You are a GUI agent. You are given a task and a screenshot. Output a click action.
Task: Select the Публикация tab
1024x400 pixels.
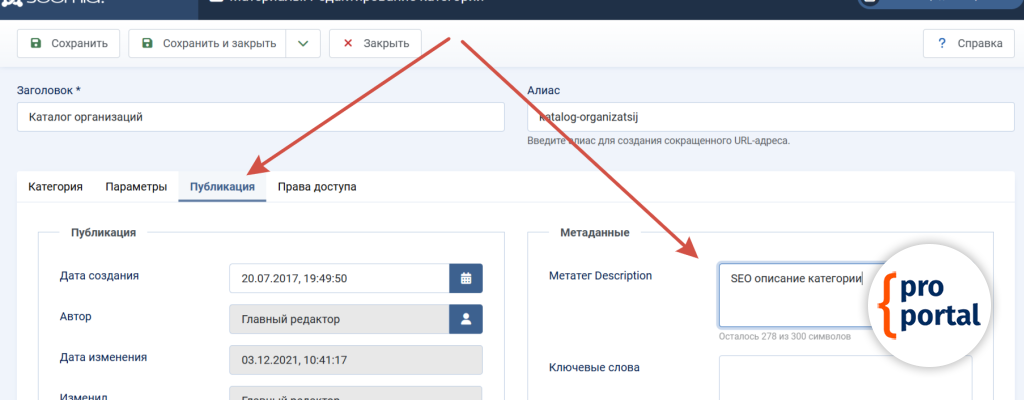point(222,187)
